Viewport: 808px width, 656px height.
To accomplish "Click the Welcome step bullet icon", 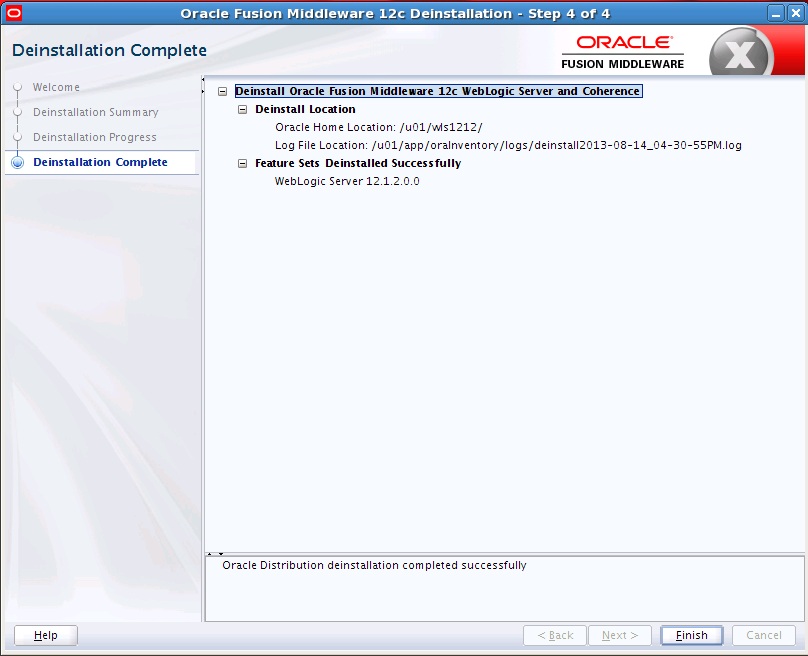I will coord(18,87).
